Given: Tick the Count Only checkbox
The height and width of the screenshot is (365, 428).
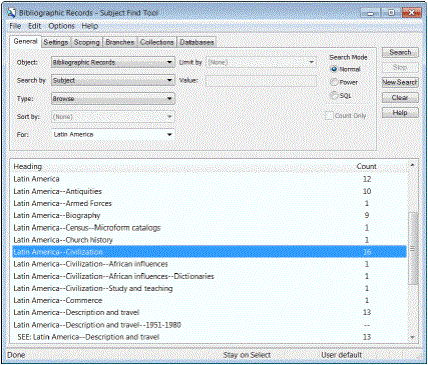Looking at the screenshot, I should [x=329, y=116].
